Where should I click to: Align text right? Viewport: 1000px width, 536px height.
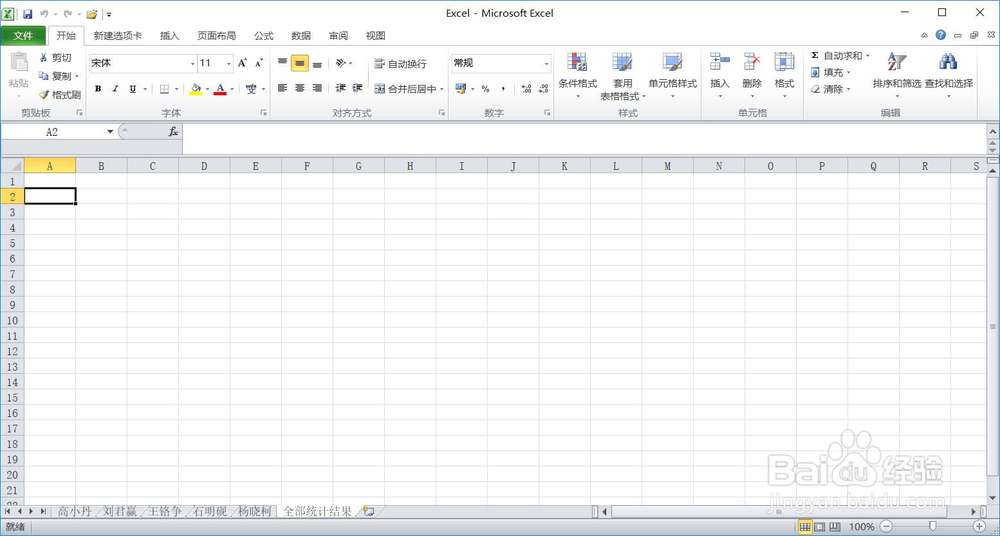317,89
